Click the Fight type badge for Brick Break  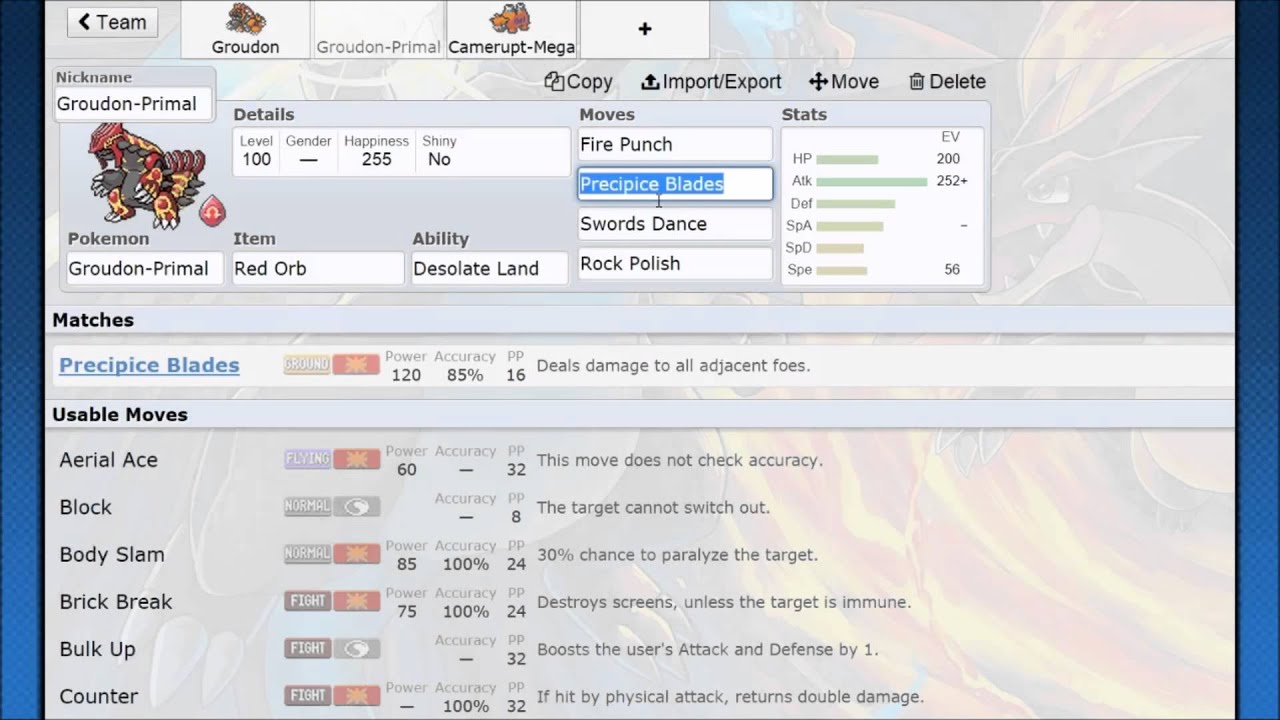[x=307, y=602]
